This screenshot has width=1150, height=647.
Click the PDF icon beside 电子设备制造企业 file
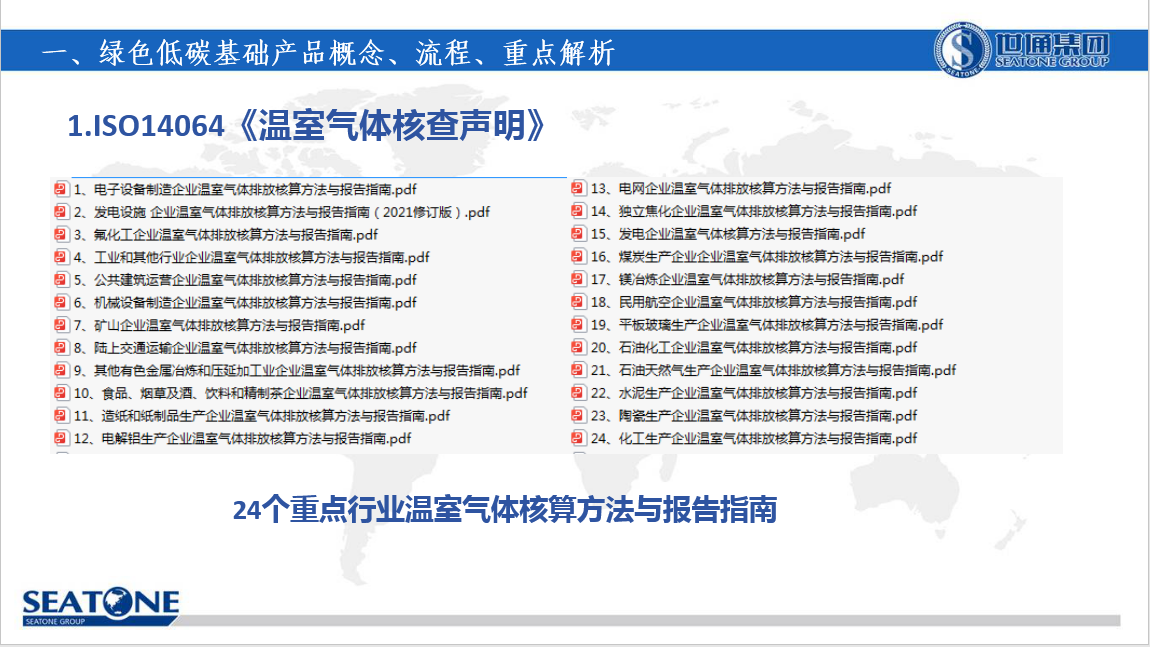point(60,189)
